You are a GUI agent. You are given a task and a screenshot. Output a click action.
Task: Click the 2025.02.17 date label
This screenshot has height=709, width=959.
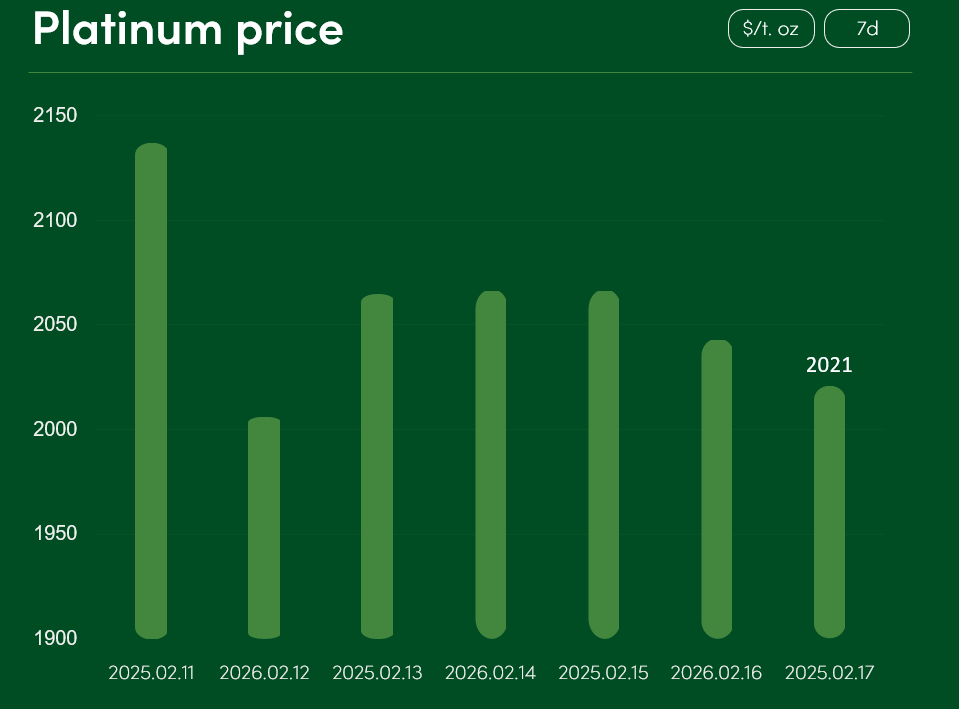tap(830, 673)
